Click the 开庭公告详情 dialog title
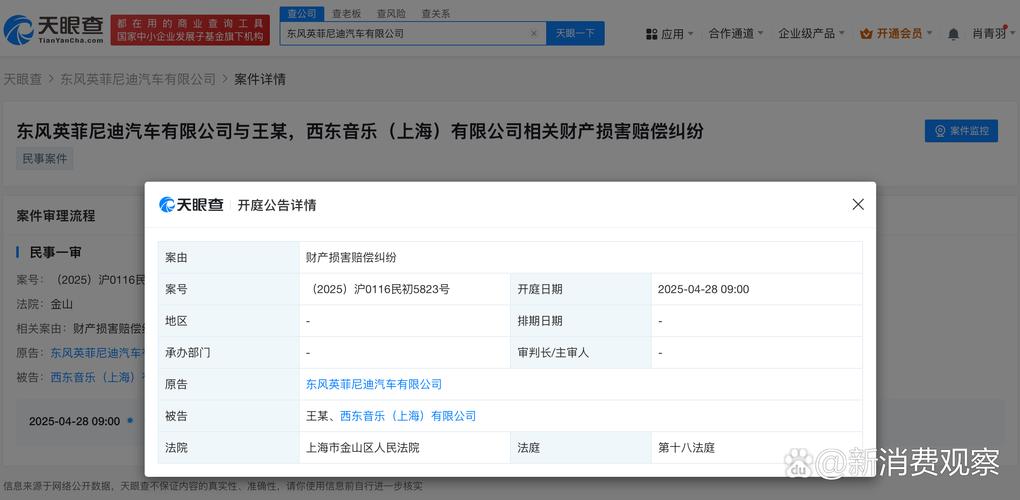 [276, 205]
